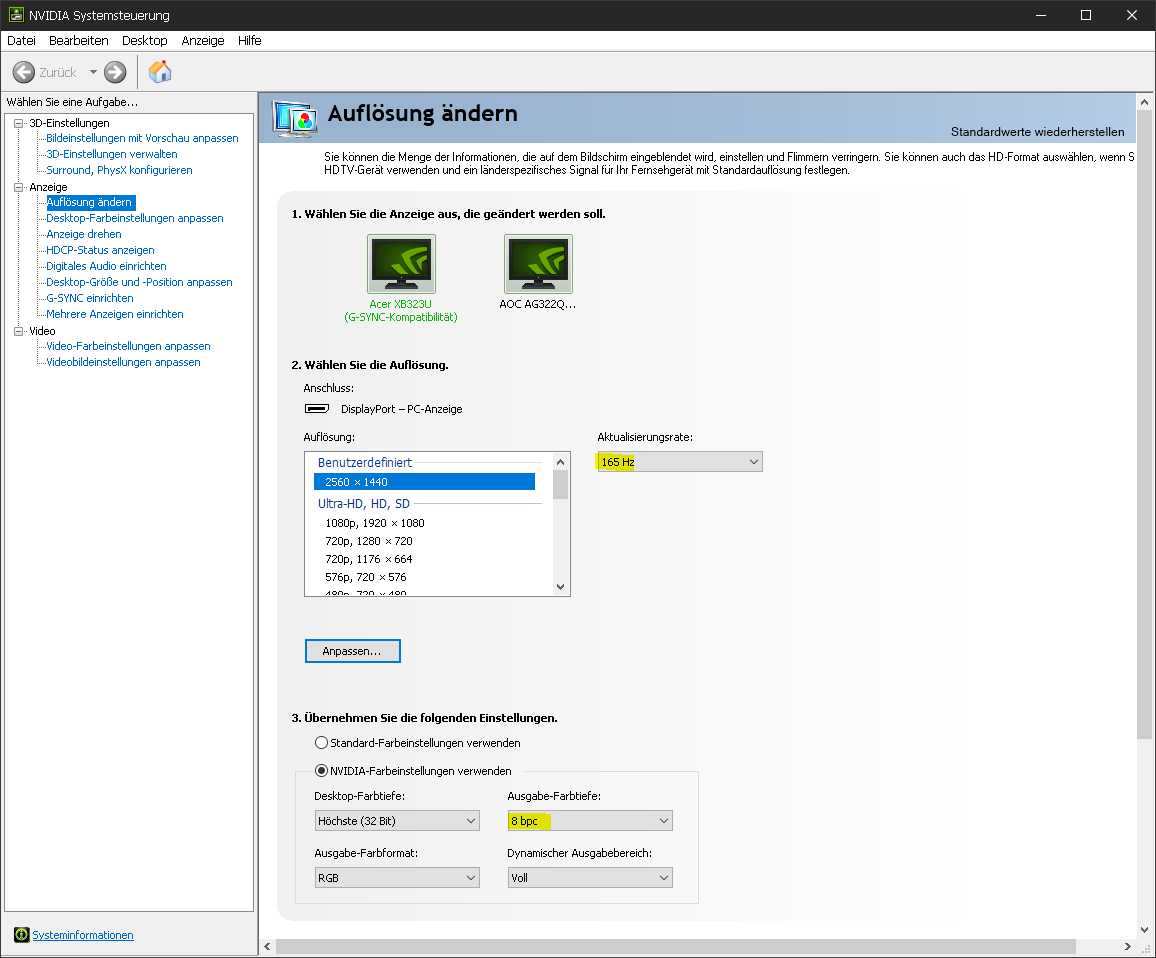Collapse the 3D-Einstellungen tree node
Image resolution: width=1156 pixels, height=958 pixels.
pos(19,123)
